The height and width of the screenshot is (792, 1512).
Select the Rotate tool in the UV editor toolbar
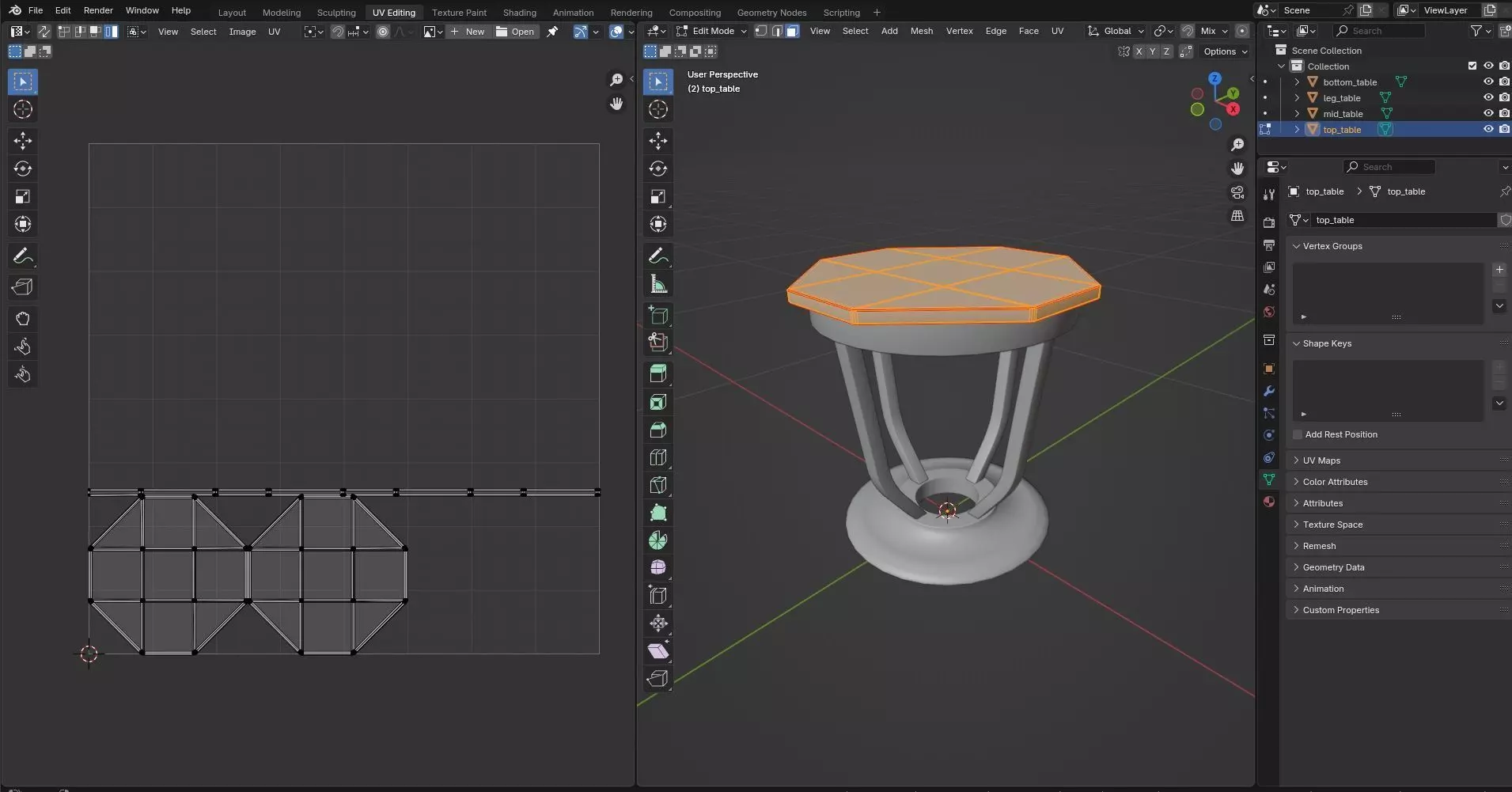(x=23, y=169)
